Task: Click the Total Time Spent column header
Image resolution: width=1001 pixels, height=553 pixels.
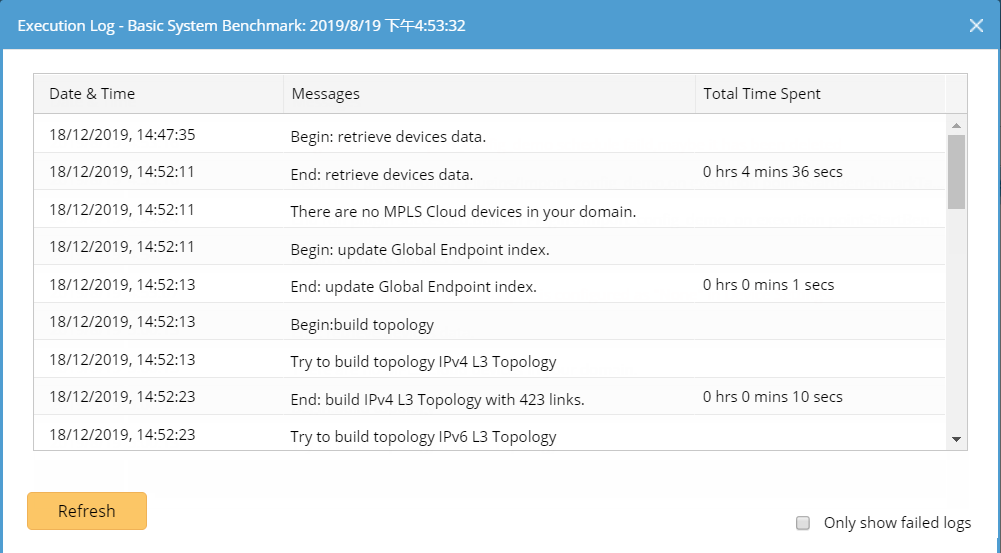Action: [x=762, y=94]
